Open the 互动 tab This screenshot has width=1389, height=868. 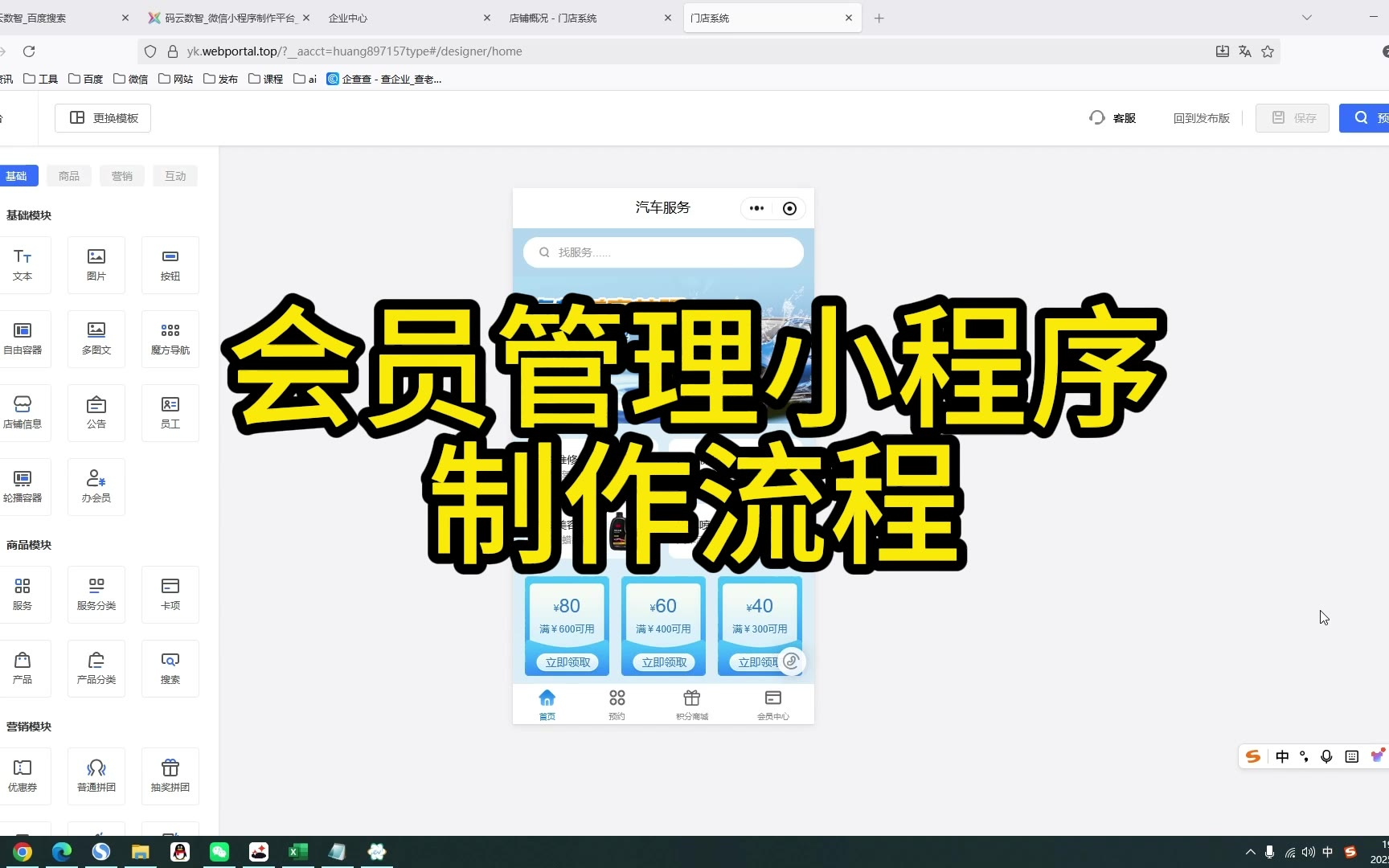coord(175,176)
